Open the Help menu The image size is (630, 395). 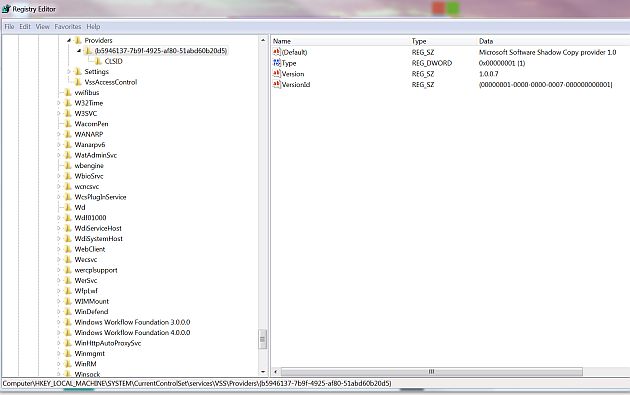[93, 27]
